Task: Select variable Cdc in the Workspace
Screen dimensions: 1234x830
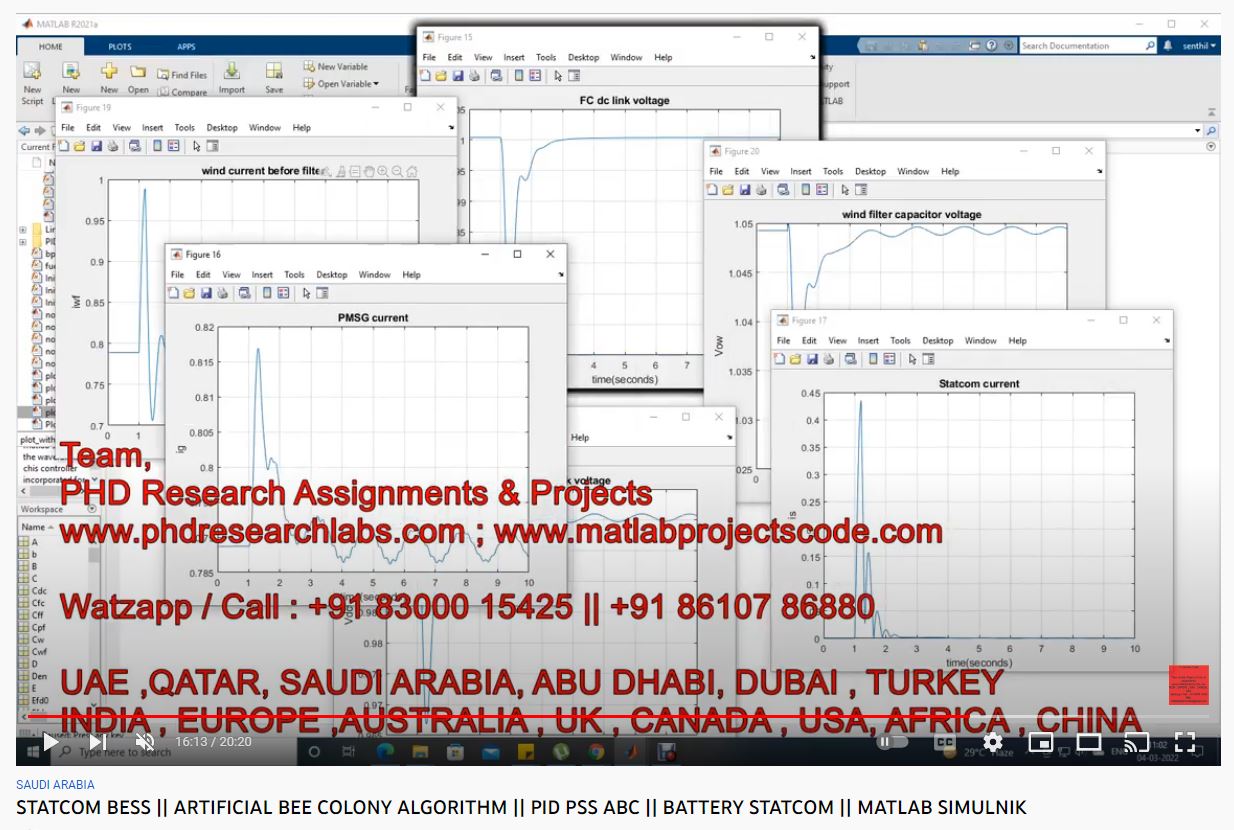Action: (x=40, y=590)
